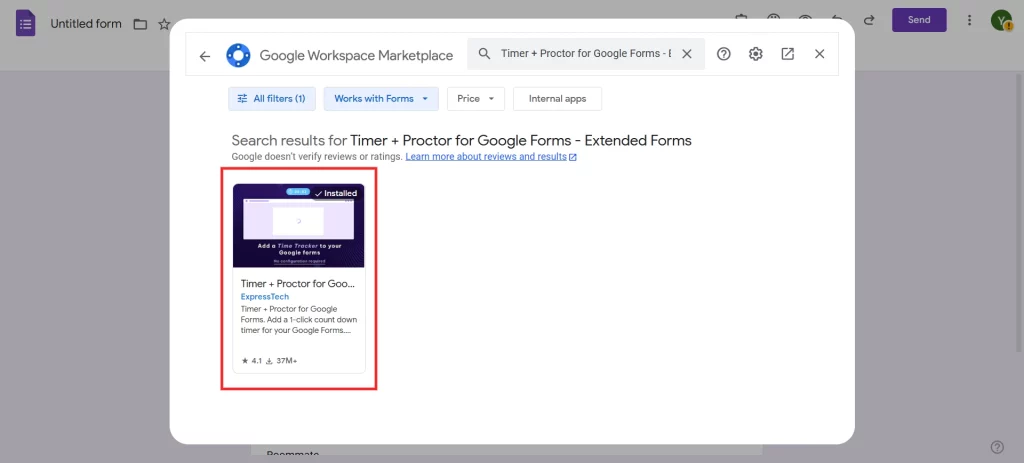1024x463 pixels.
Task: Star the Untitled form
Action: 164,23
